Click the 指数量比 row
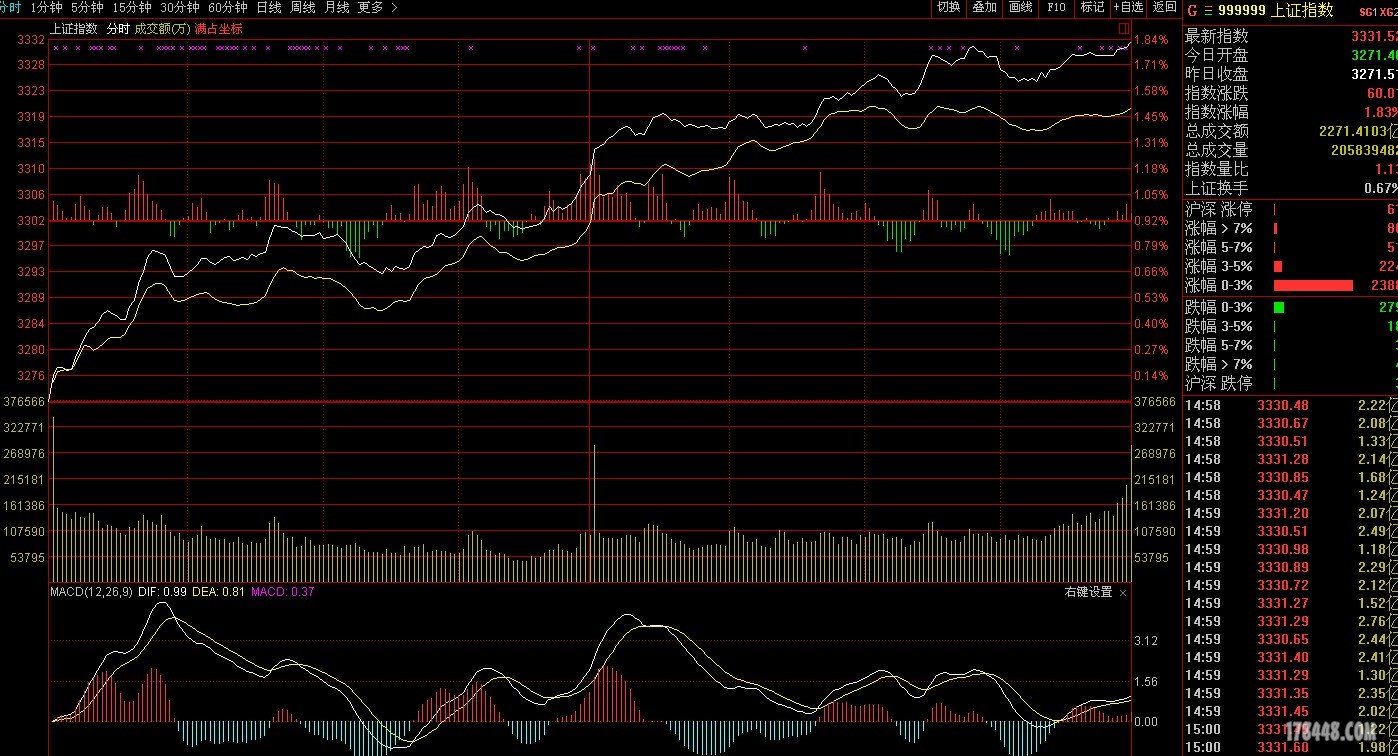Screen dimensions: 1398x756 [x=1291, y=169]
